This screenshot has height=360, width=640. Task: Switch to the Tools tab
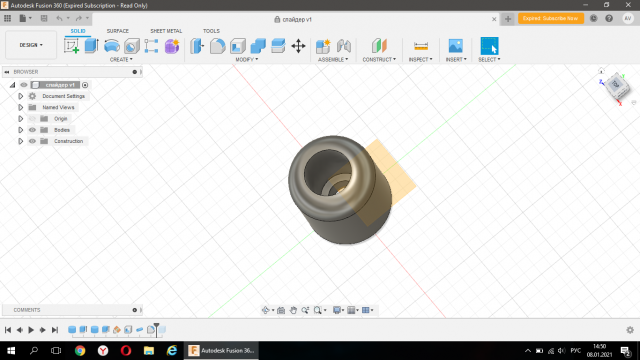tap(211, 31)
